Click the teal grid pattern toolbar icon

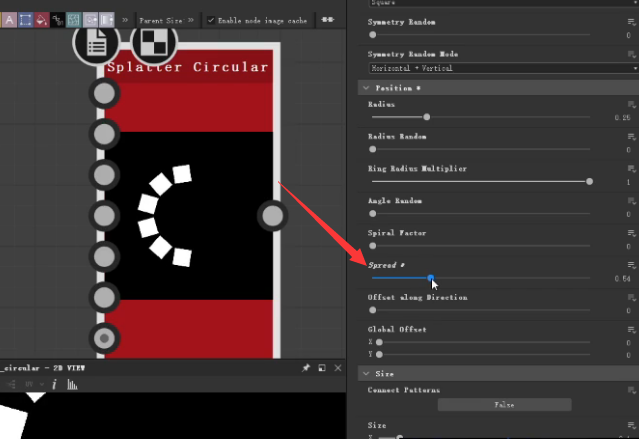[x=74, y=20]
